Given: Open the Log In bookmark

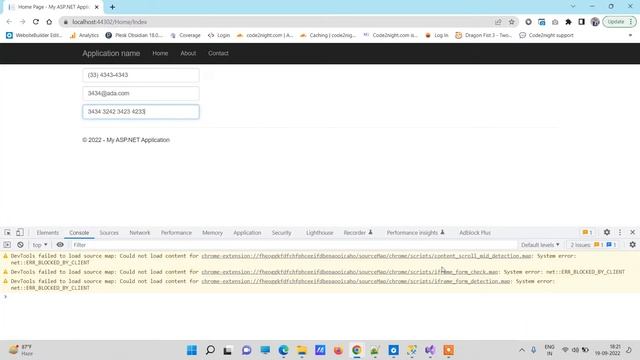Looking at the screenshot, I should tap(436, 36).
